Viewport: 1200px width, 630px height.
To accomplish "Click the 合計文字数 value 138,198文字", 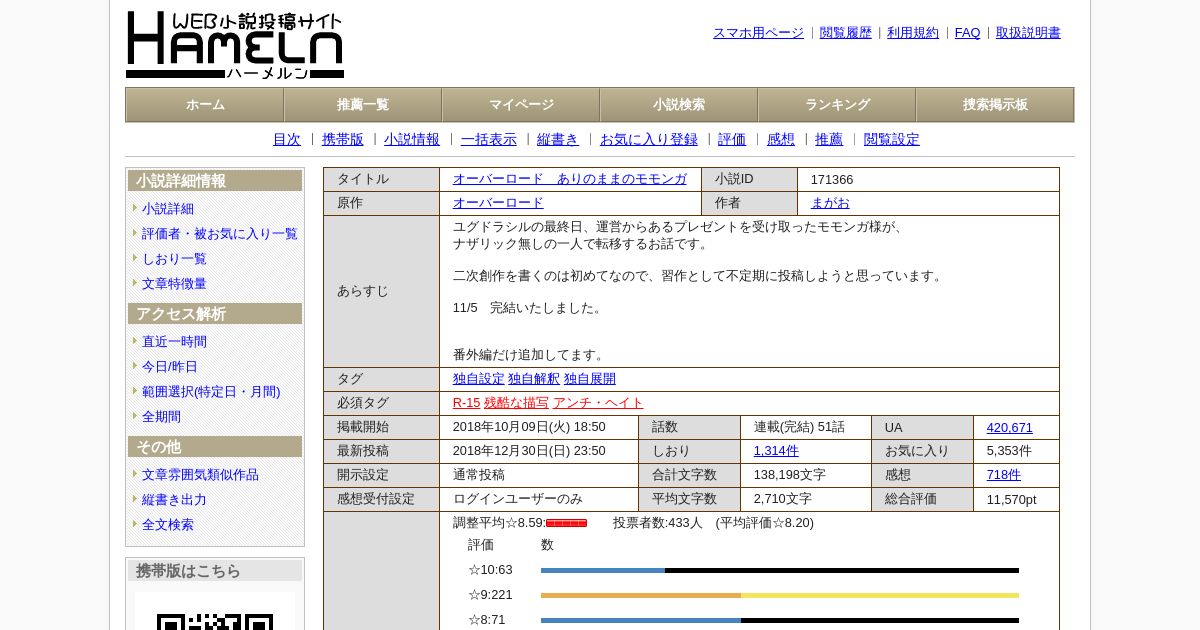I will pyautogui.click(x=790, y=475).
